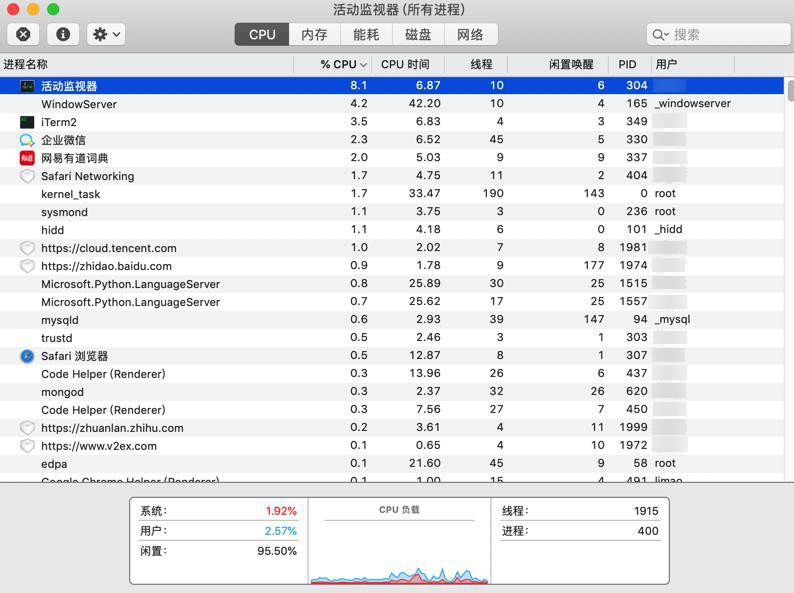Click the 企业微信 chat bubble icon
794x593 pixels.
pos(27,140)
